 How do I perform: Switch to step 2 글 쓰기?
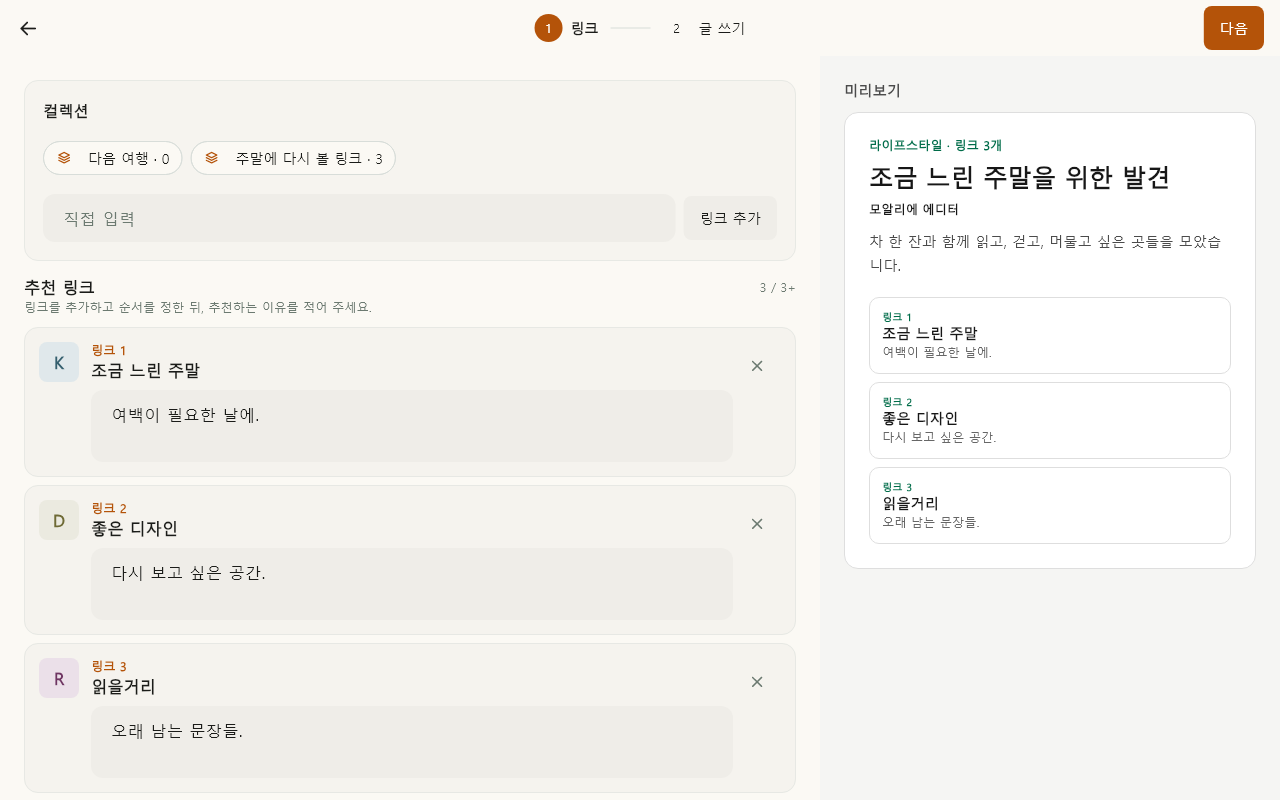pyautogui.click(x=706, y=28)
